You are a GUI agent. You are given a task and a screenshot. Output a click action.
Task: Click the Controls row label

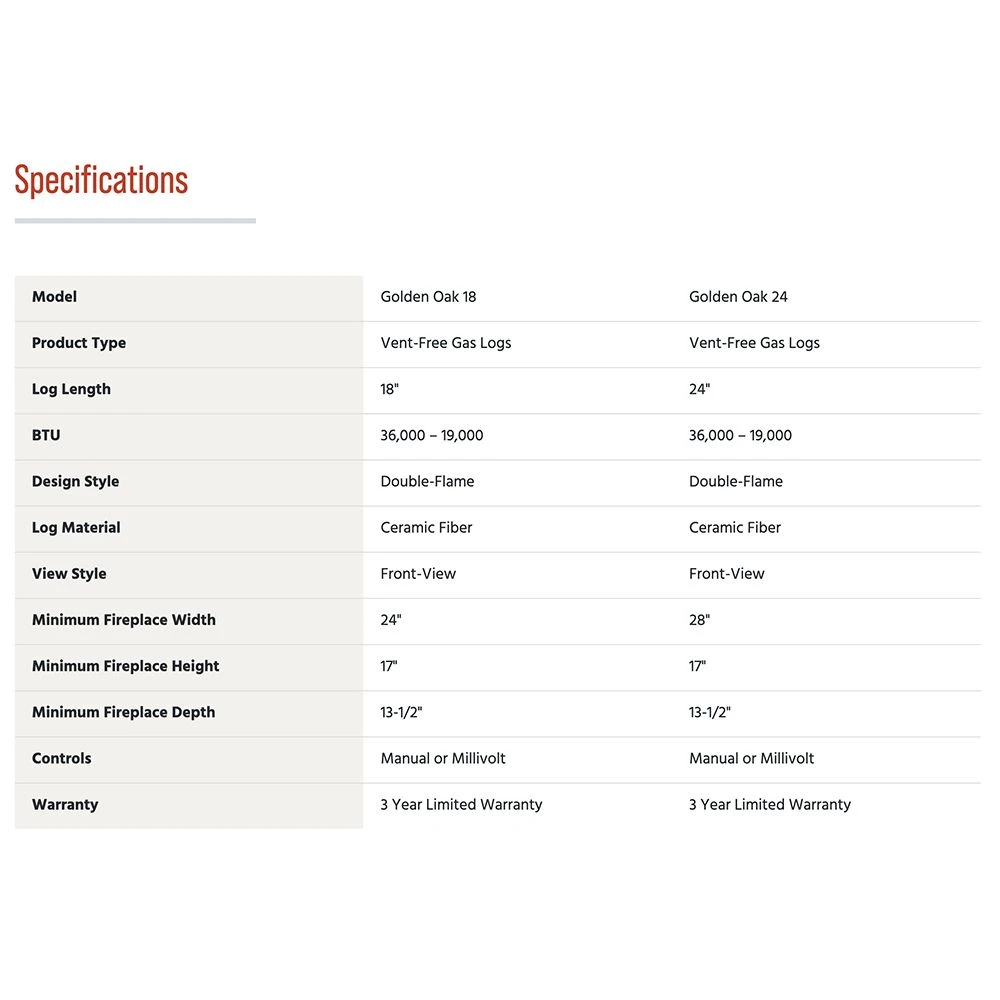pos(61,758)
